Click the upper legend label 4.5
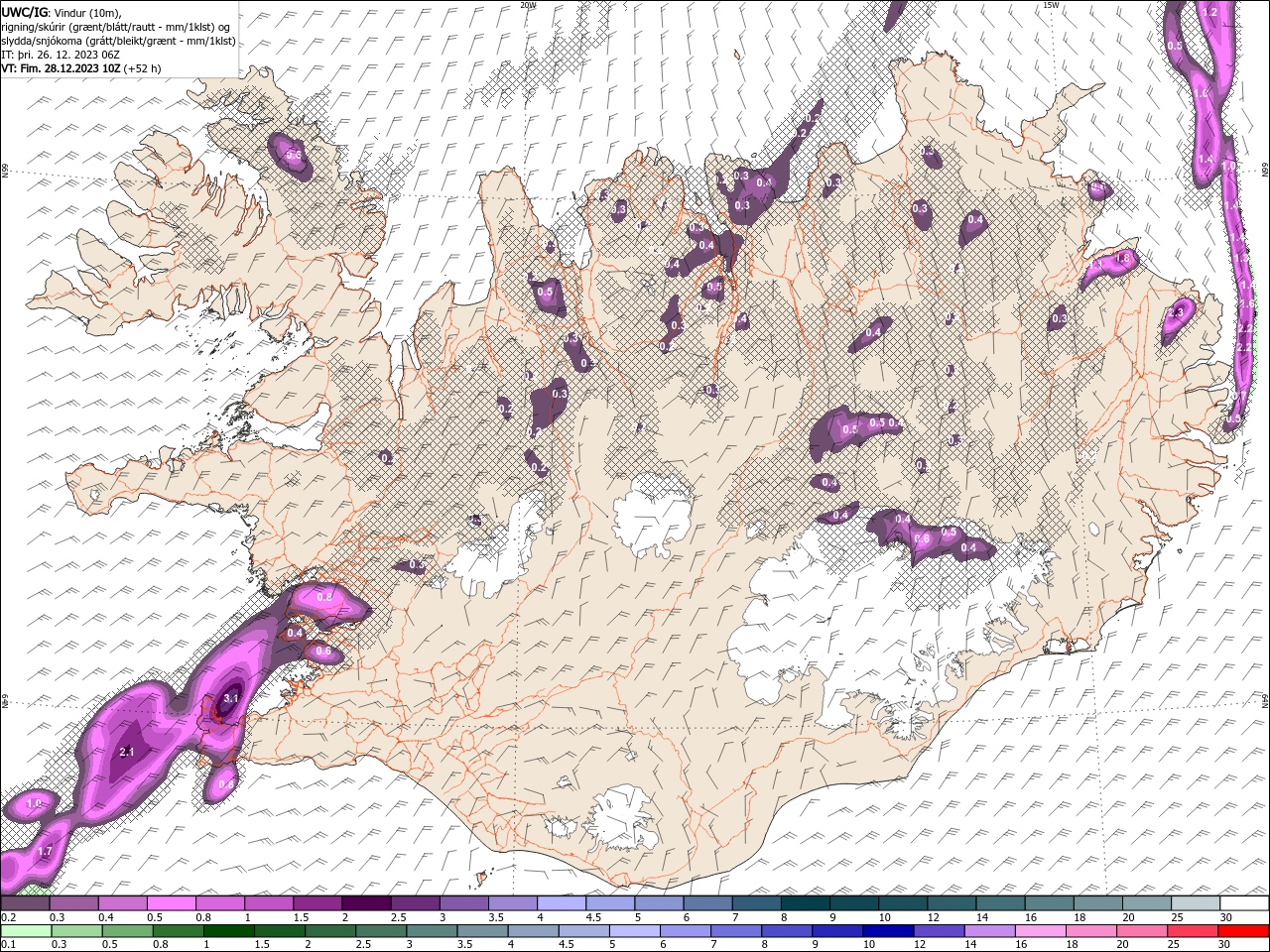This screenshot has height=952, width=1270. pos(593,917)
